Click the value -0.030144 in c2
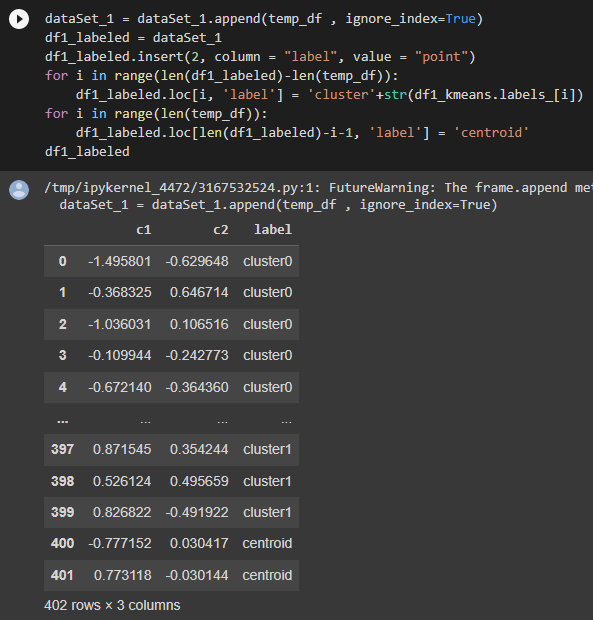The width and height of the screenshot is (593, 620). click(x=197, y=576)
